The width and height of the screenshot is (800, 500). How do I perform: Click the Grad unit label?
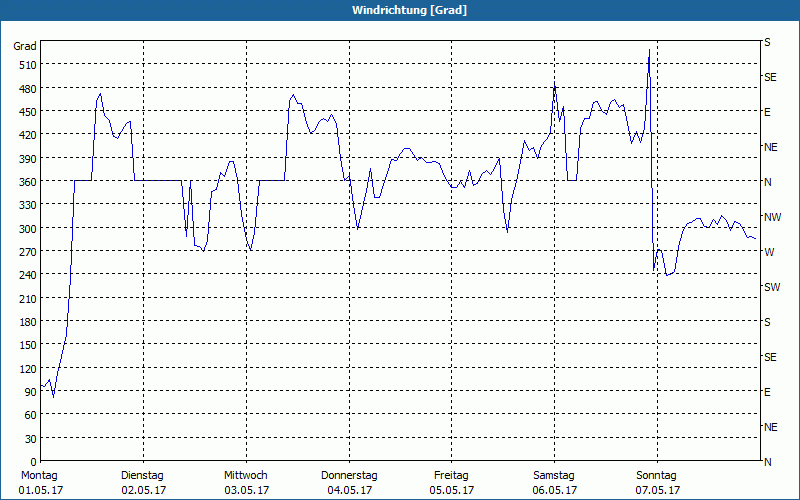(x=25, y=46)
